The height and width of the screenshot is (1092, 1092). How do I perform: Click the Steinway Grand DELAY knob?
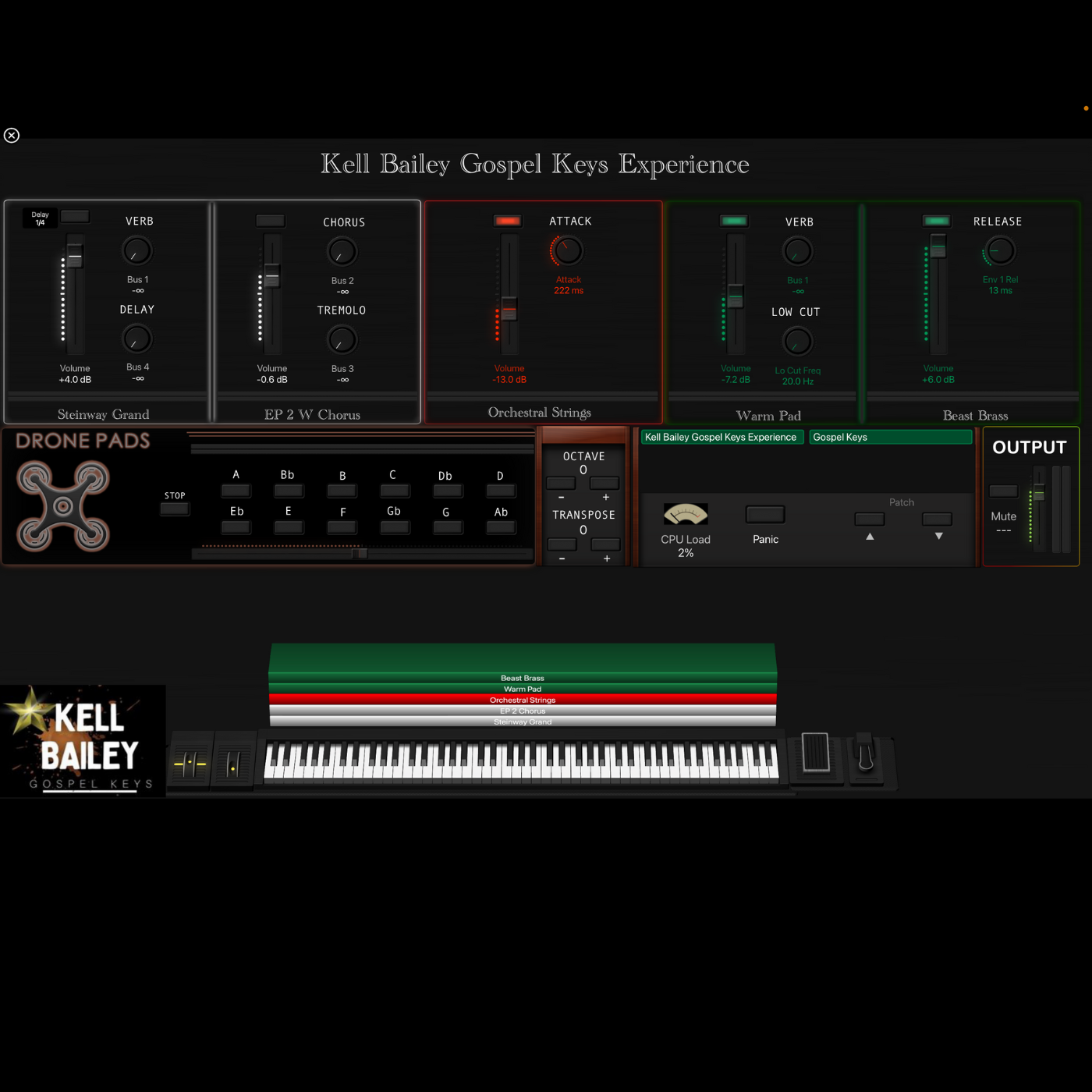point(137,339)
